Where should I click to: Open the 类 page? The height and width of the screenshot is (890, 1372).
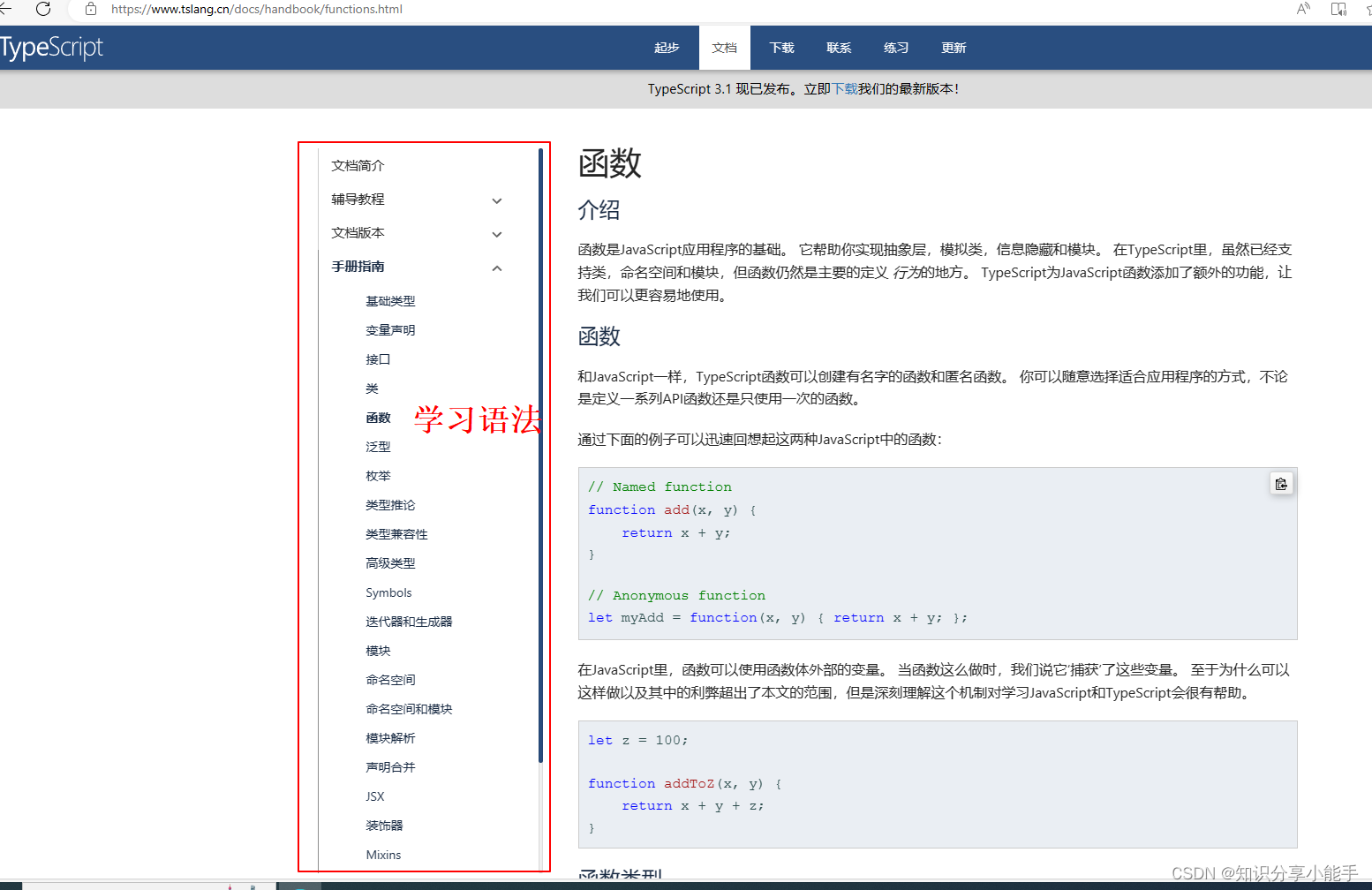tap(372, 388)
